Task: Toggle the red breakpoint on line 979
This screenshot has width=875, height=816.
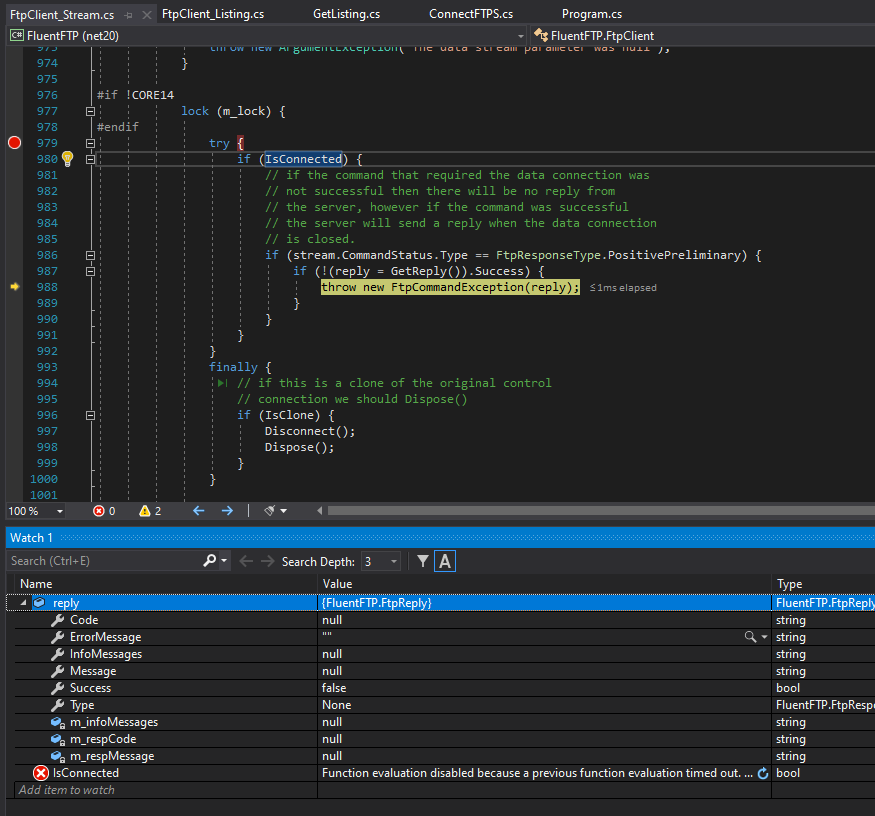Action: tap(14, 143)
